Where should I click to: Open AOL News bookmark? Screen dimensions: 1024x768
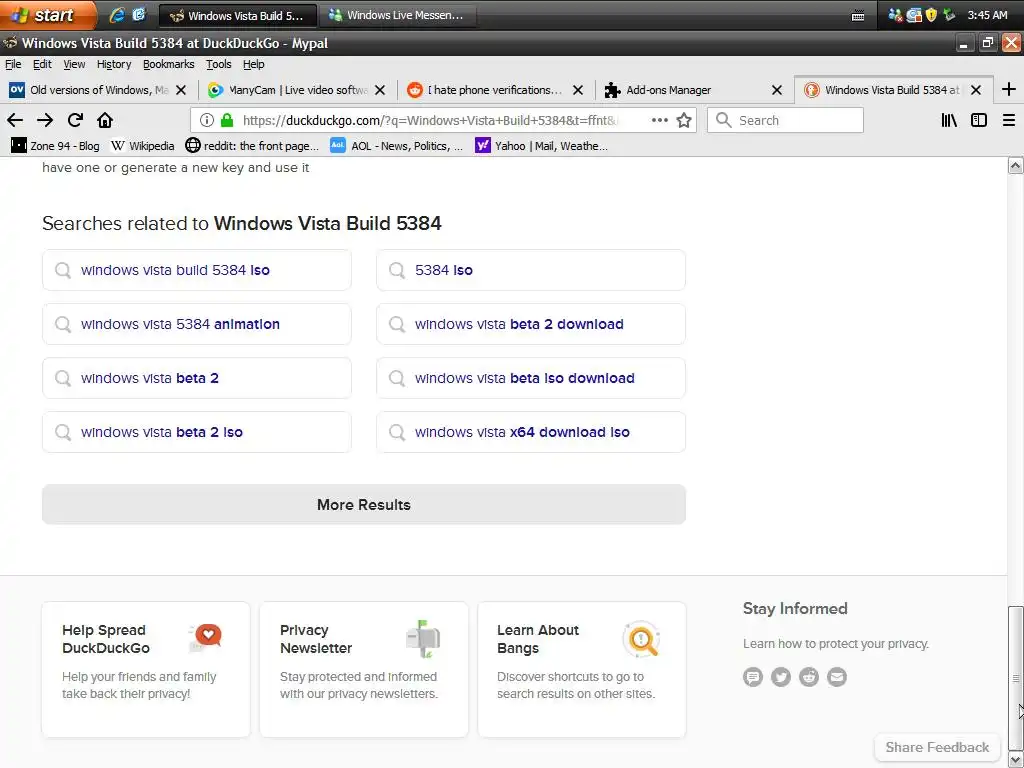396,146
